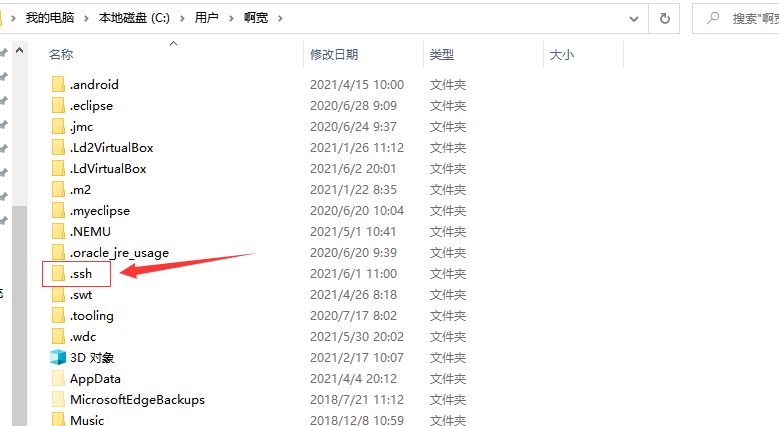
Task: Select the .android folder name
Action: pyautogui.click(x=94, y=85)
